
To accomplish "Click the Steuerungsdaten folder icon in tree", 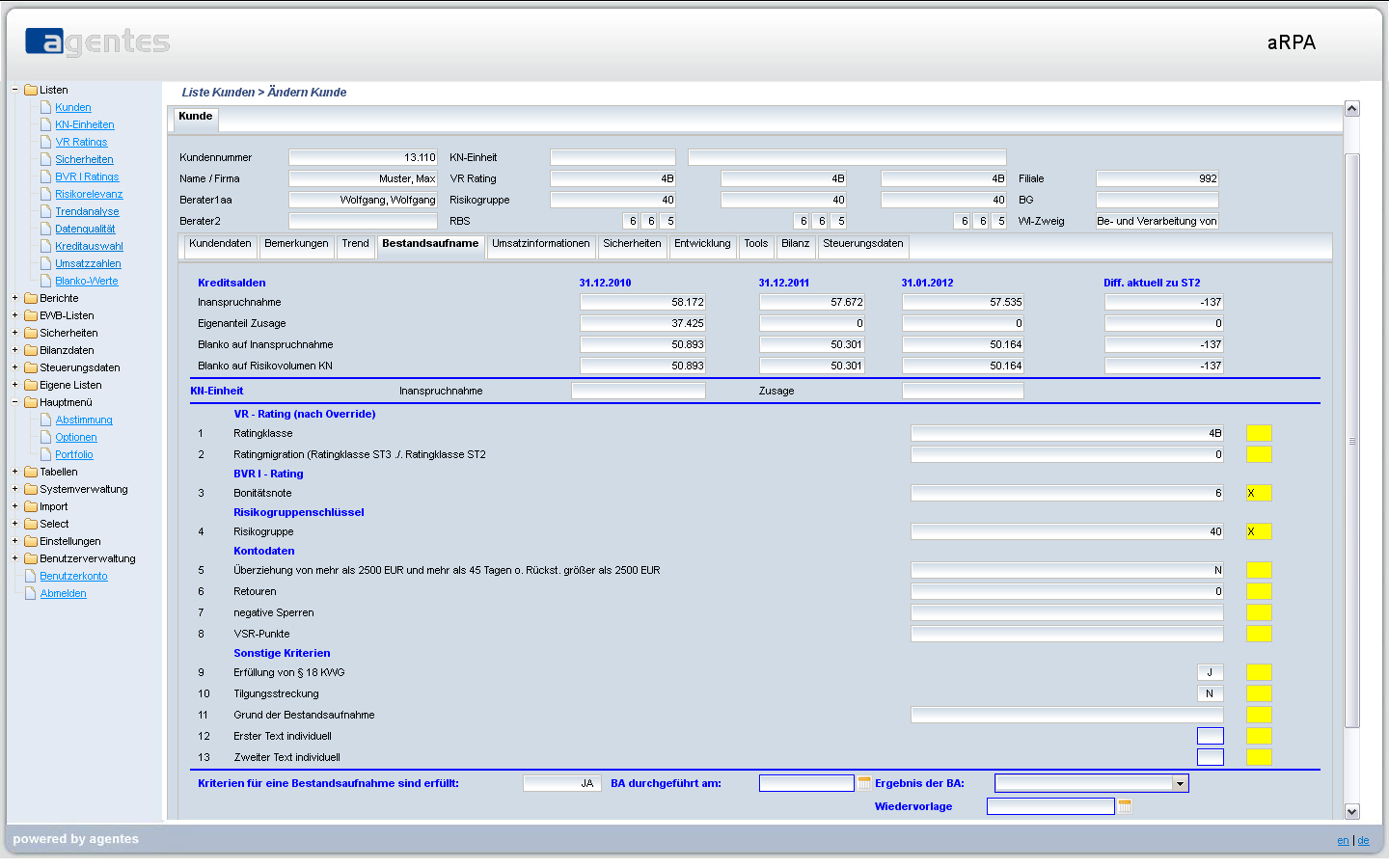I will pyautogui.click(x=31, y=367).
